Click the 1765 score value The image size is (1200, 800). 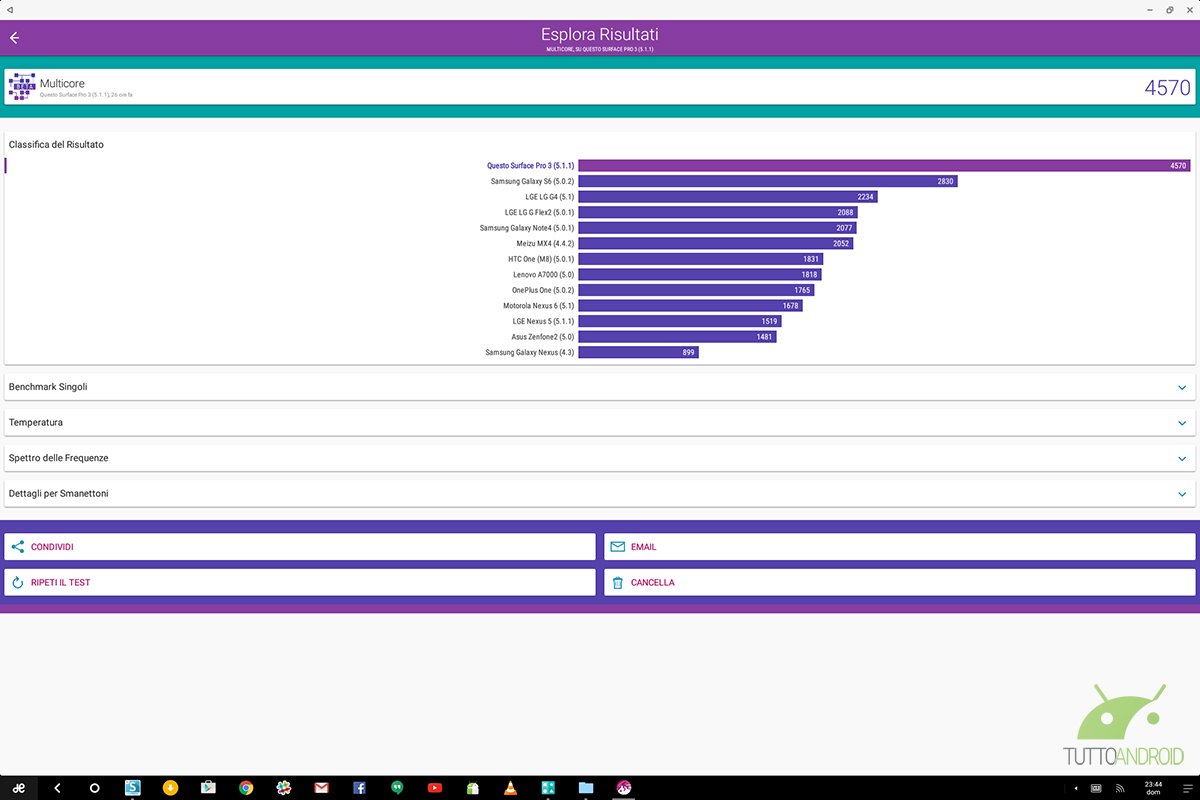pyautogui.click(x=802, y=290)
